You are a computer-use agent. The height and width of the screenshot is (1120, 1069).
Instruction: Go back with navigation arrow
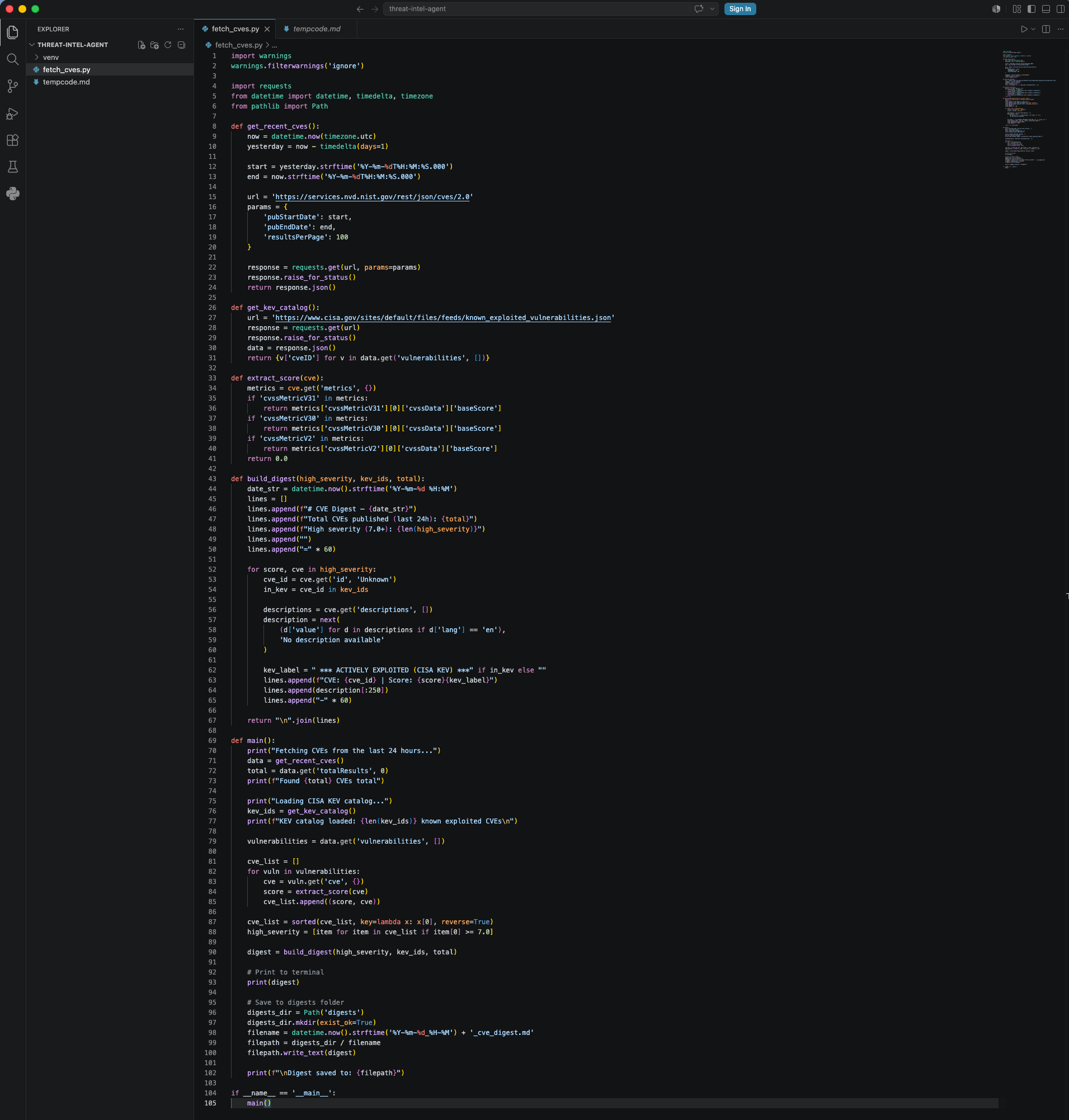point(360,9)
